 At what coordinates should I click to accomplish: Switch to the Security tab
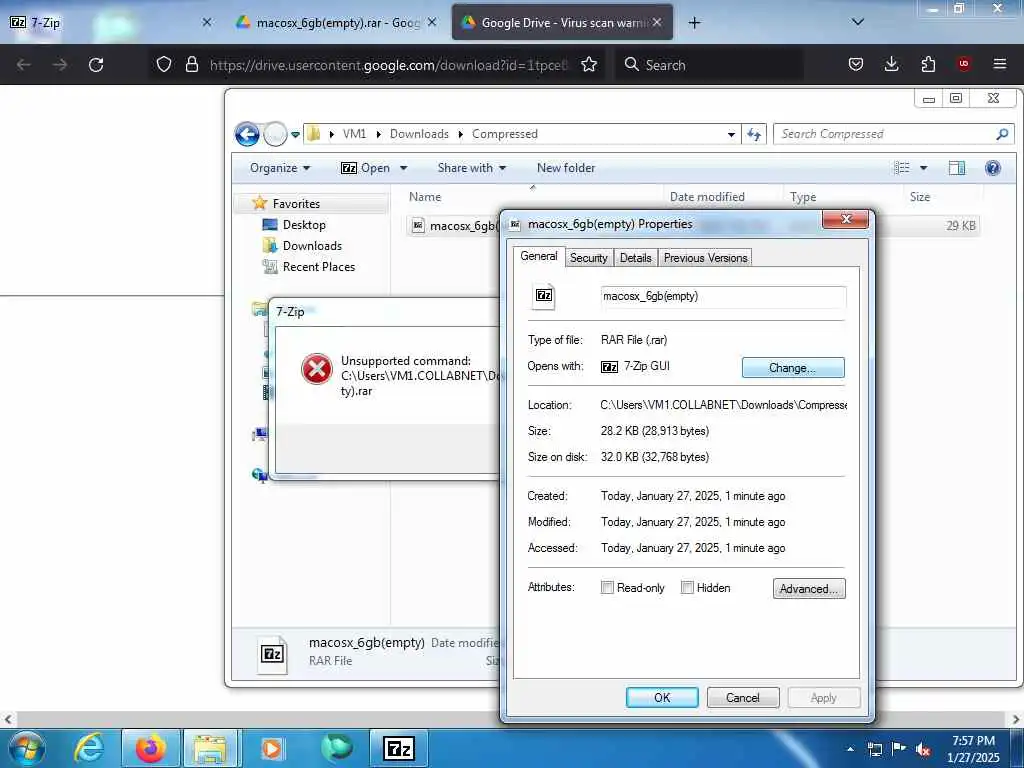(588, 258)
